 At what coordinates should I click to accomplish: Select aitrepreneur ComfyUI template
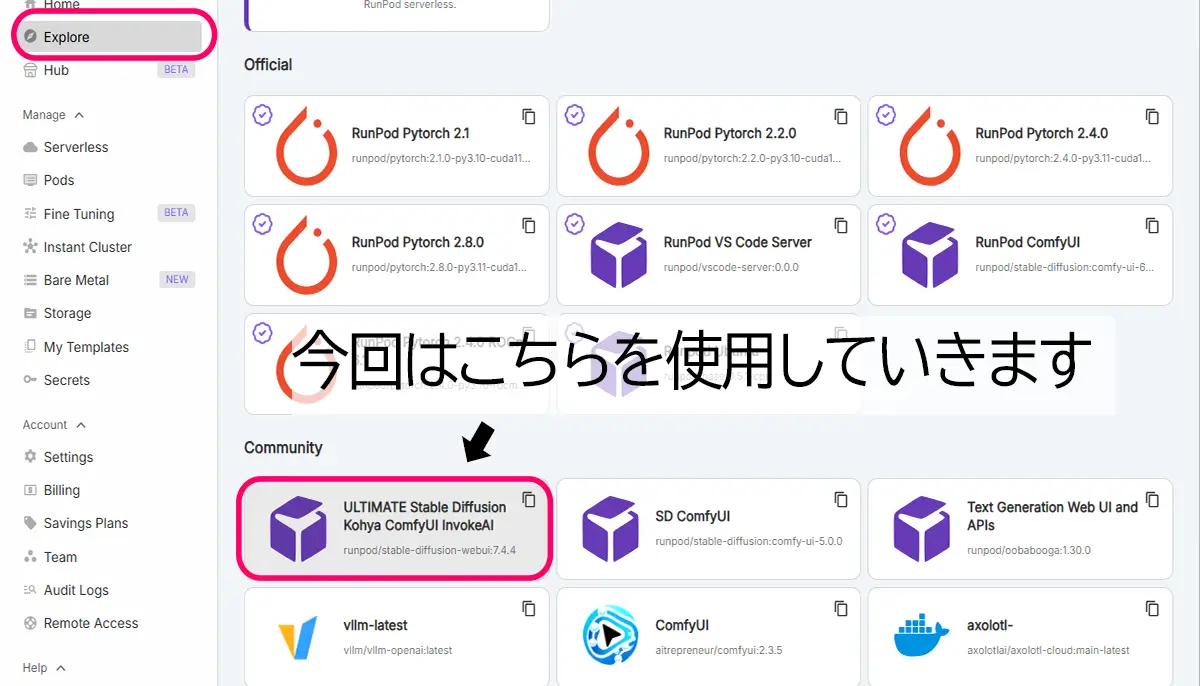[x=708, y=637]
